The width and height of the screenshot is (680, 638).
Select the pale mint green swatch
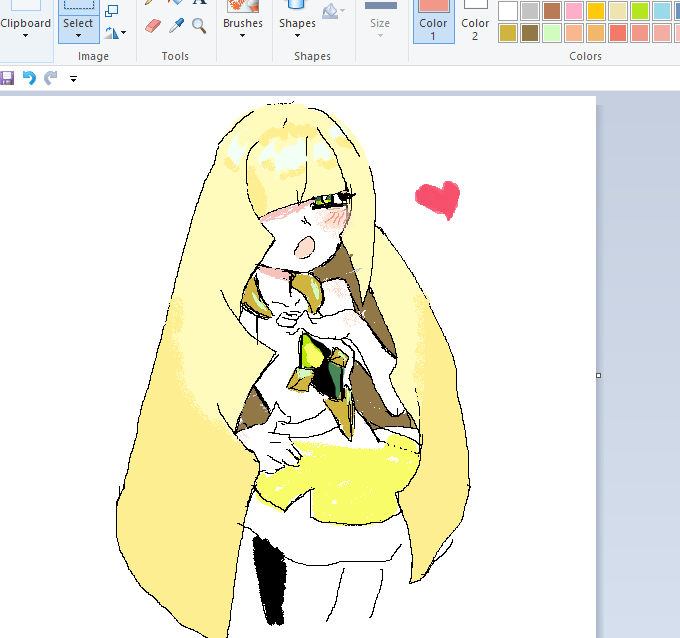pos(552,33)
